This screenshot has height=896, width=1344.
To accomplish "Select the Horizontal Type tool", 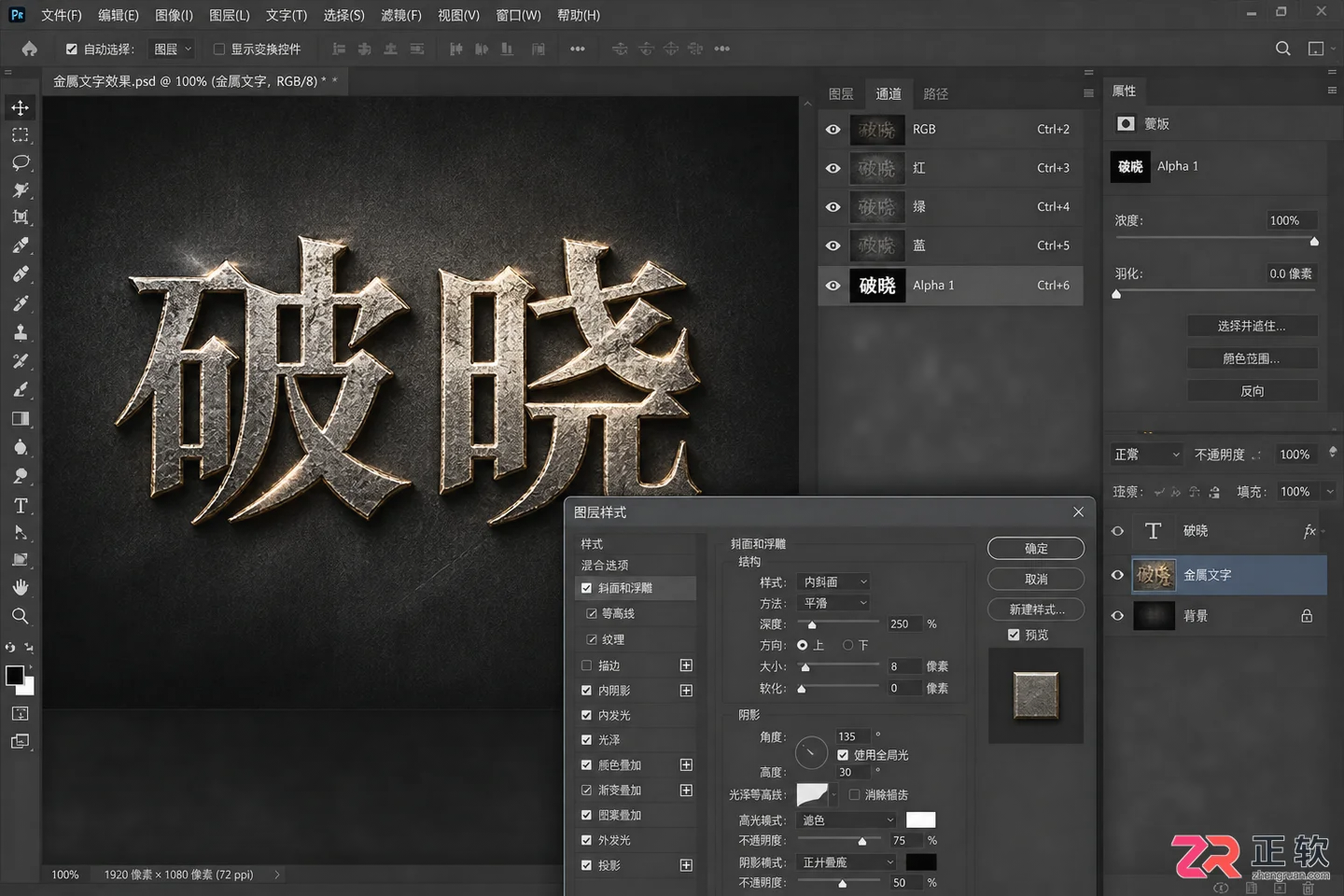I will [x=20, y=506].
